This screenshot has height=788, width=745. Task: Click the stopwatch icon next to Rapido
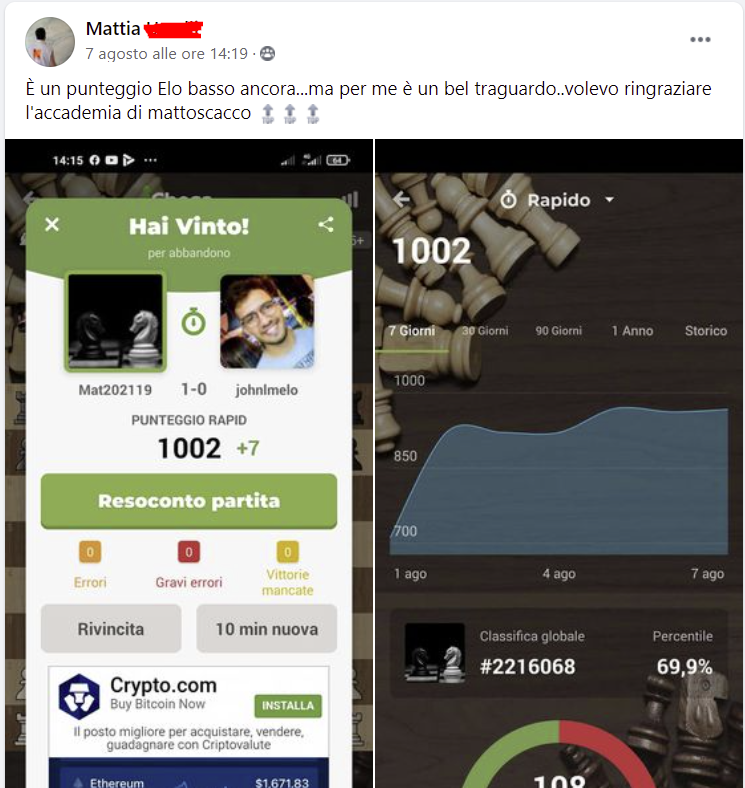[x=508, y=200]
